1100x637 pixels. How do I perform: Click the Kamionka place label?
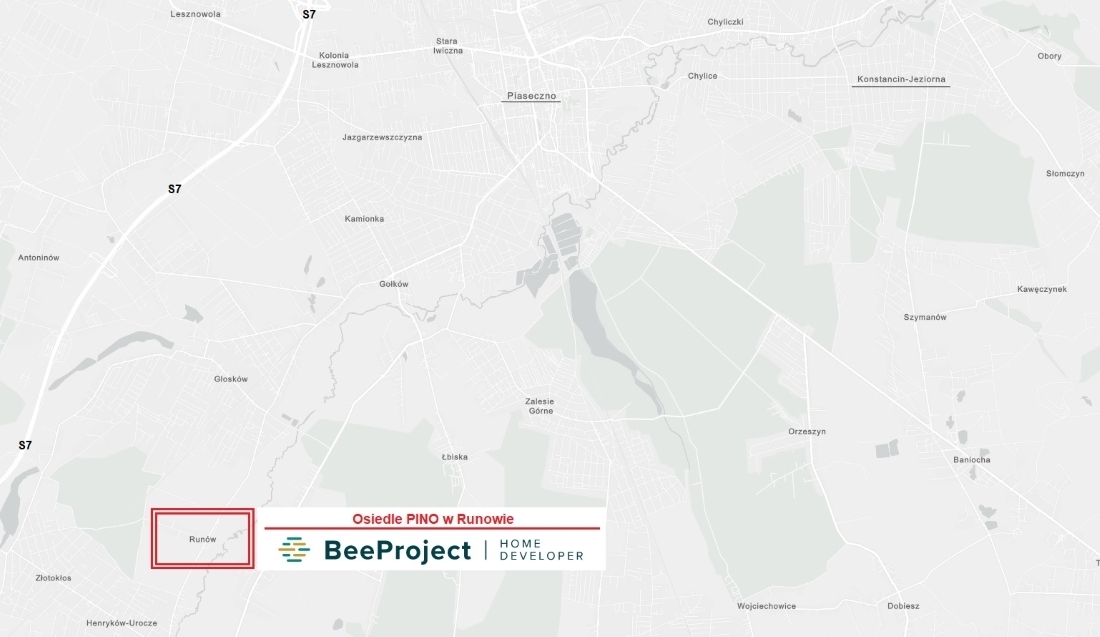(364, 219)
